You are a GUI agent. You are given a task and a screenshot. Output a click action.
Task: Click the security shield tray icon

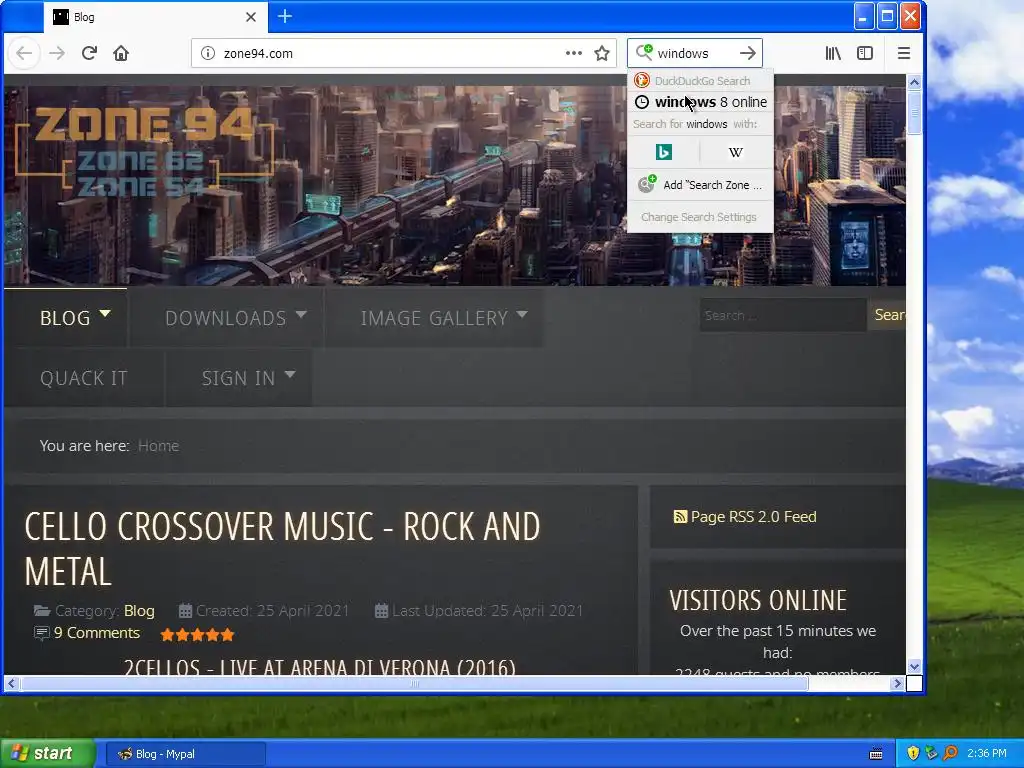coord(912,754)
